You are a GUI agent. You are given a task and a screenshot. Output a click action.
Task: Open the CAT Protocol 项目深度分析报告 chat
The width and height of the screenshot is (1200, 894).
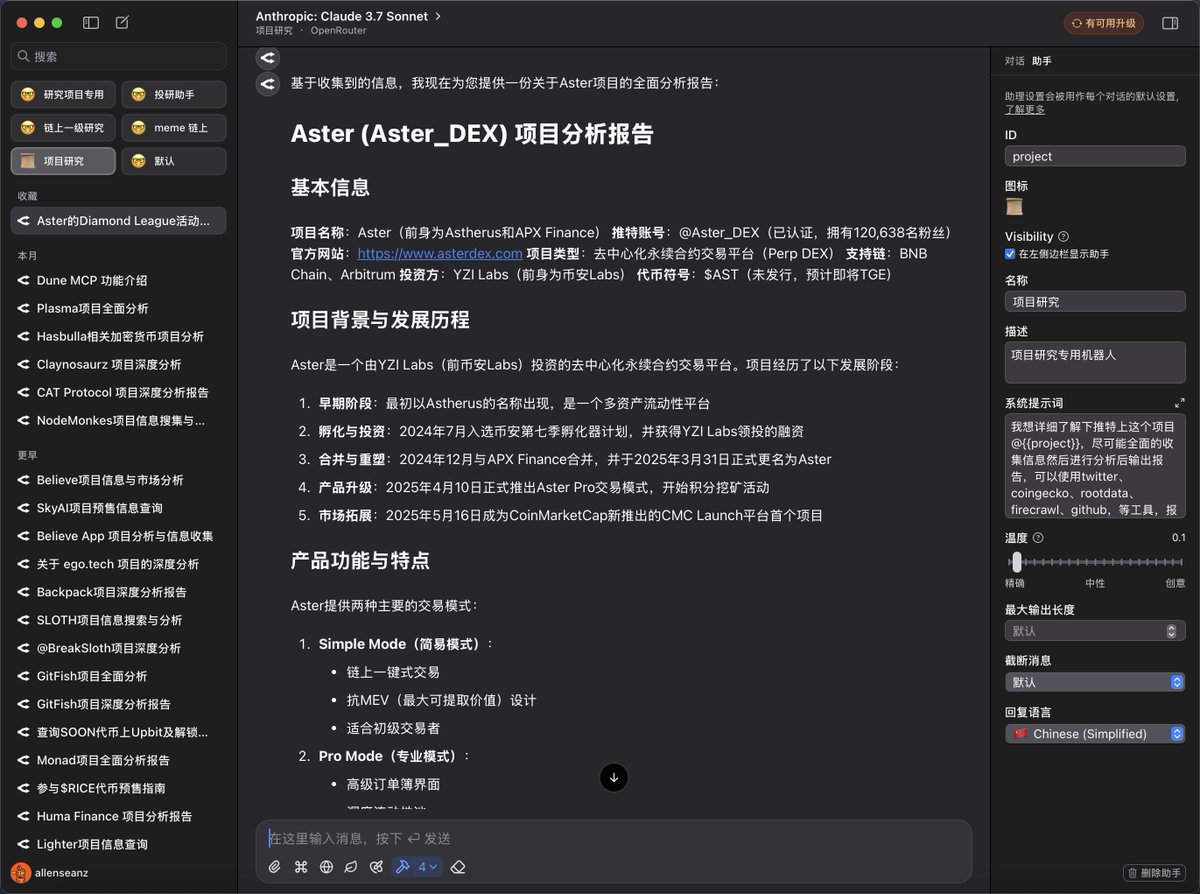point(119,393)
